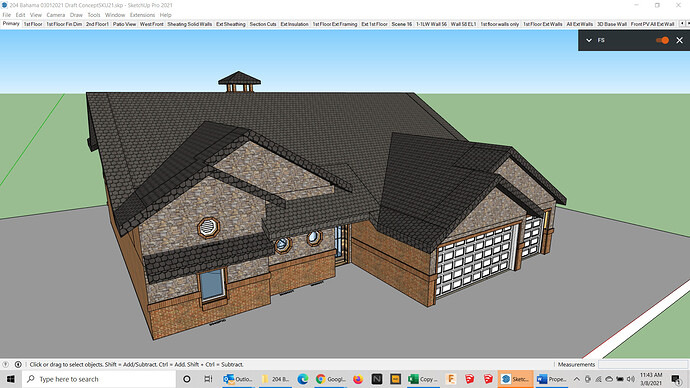Open the Window menu
Image resolution: width=690 pixels, height=388 pixels.
[x=115, y=15]
